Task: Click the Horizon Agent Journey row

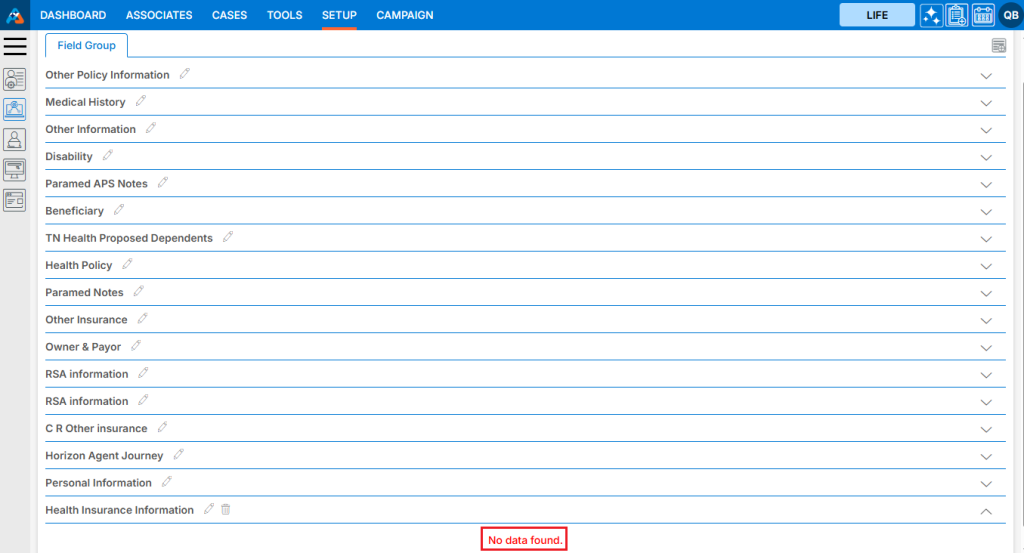Action: pyautogui.click(x=104, y=456)
